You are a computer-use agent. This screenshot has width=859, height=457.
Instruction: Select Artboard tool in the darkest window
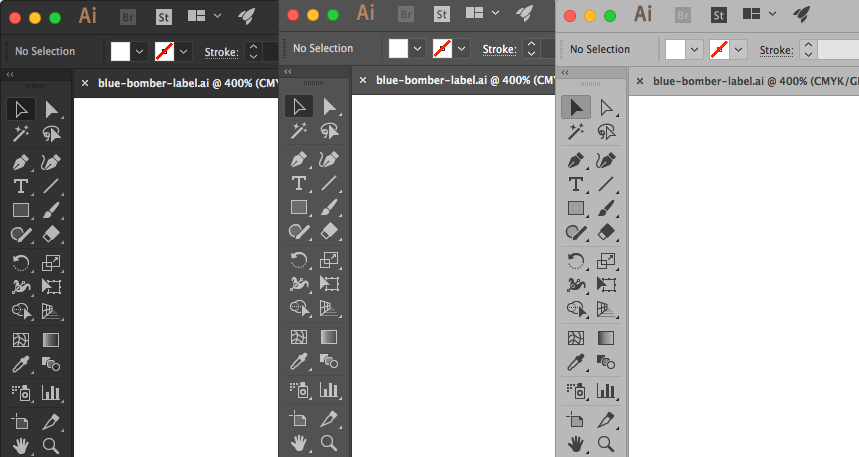pos(20,422)
